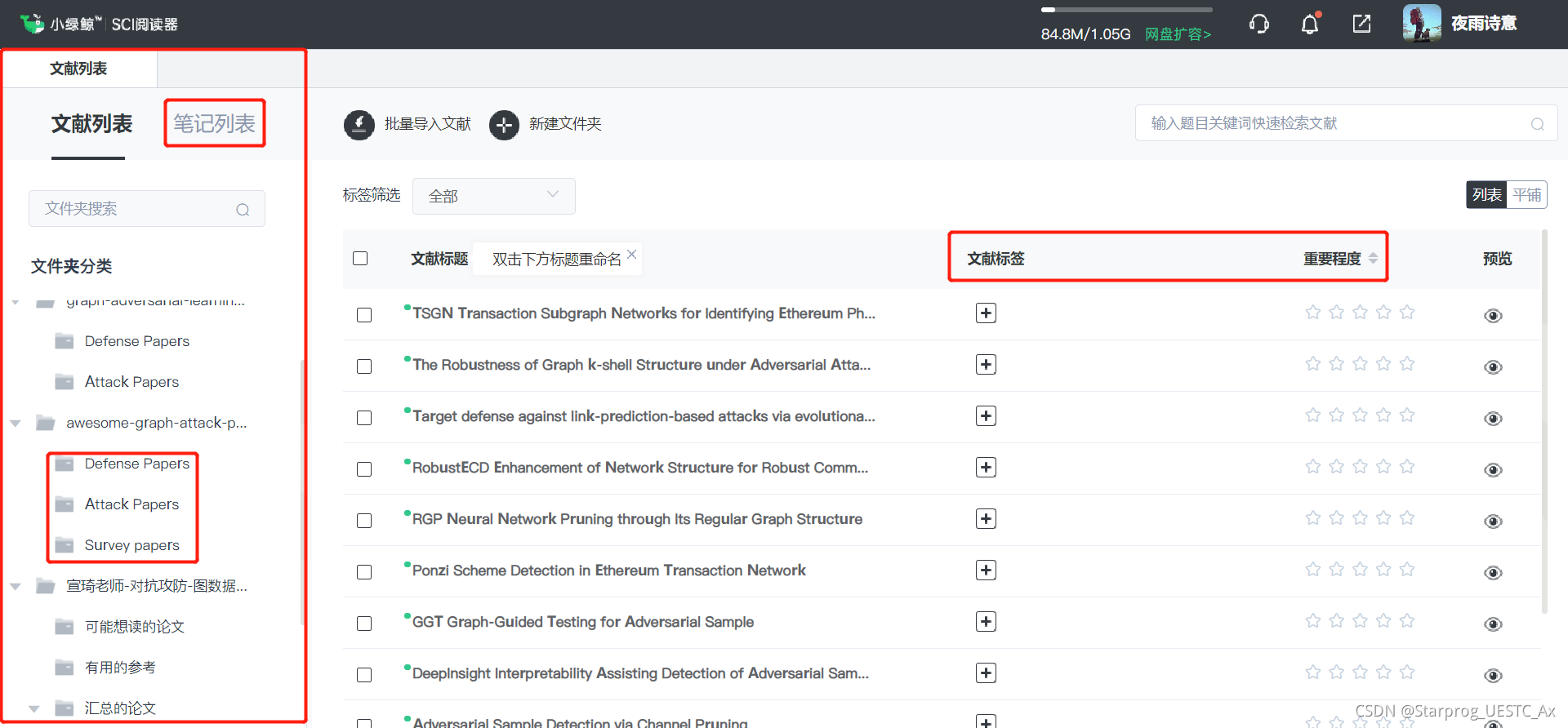Viewport: 1568px width, 728px height.
Task: Click the storage usage progress bar
Action: (x=1126, y=10)
